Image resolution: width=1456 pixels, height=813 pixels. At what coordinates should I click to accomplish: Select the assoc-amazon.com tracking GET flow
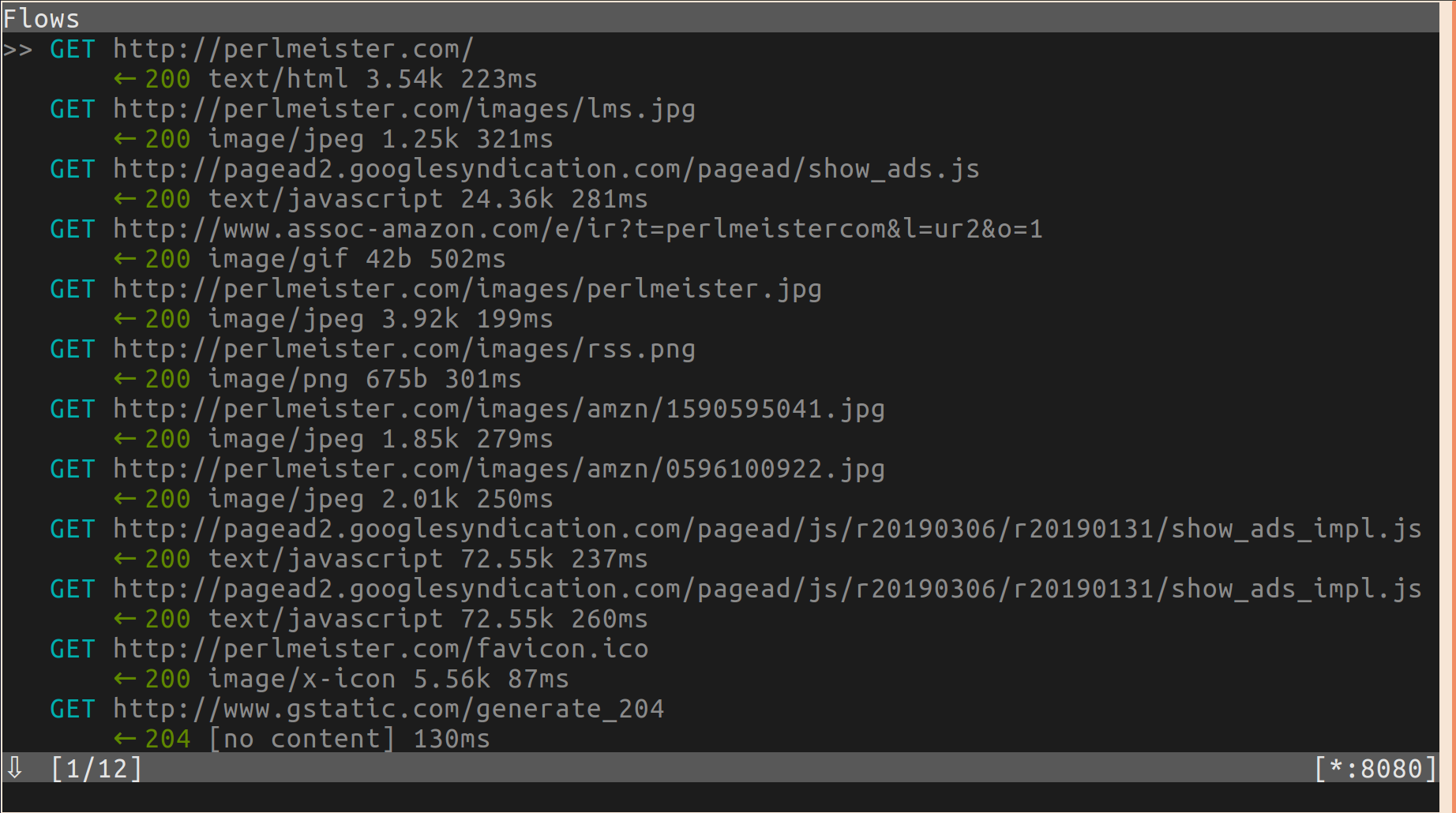pos(546,229)
